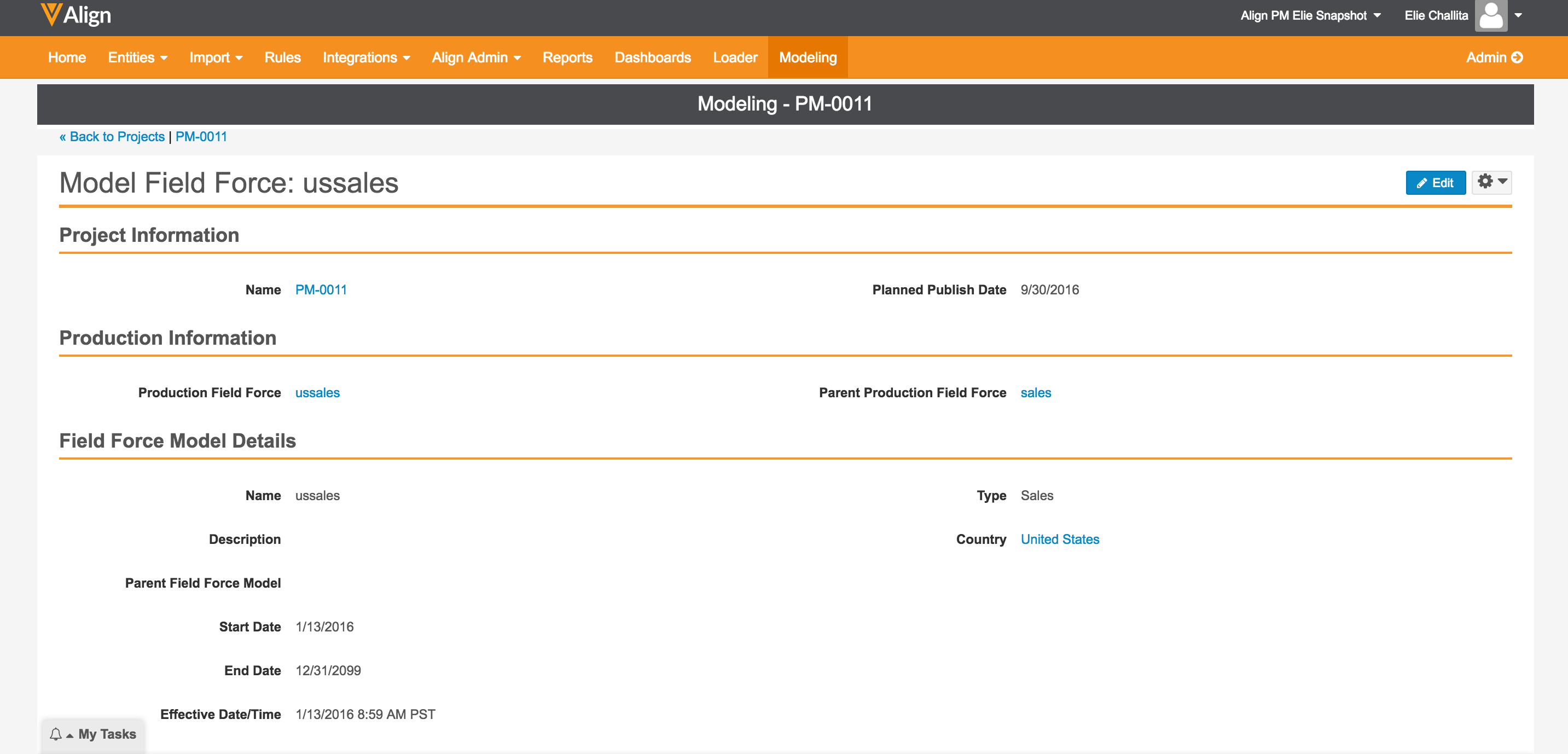Open the user avatar icon

pyautogui.click(x=1491, y=15)
